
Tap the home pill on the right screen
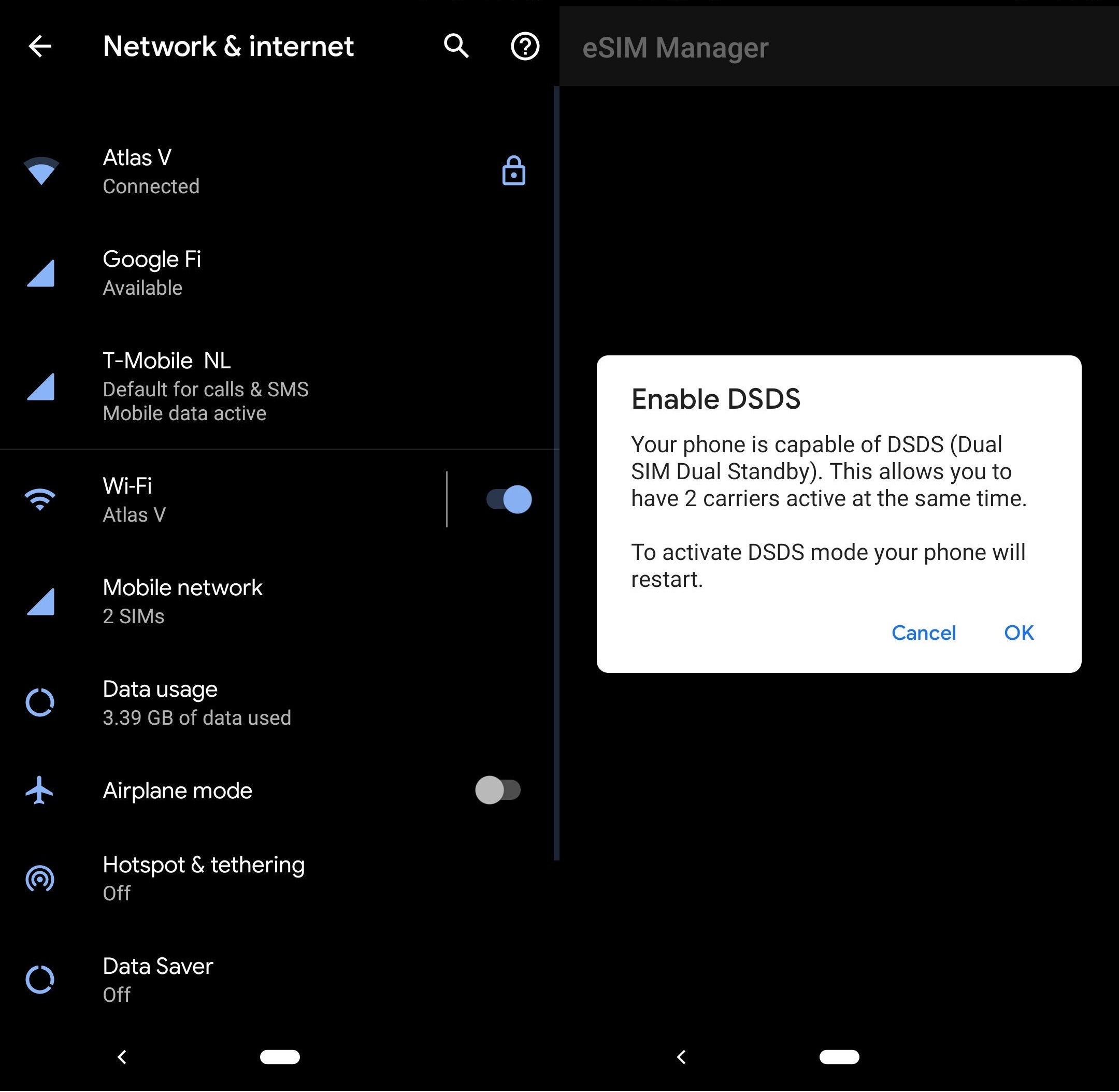point(839,1056)
